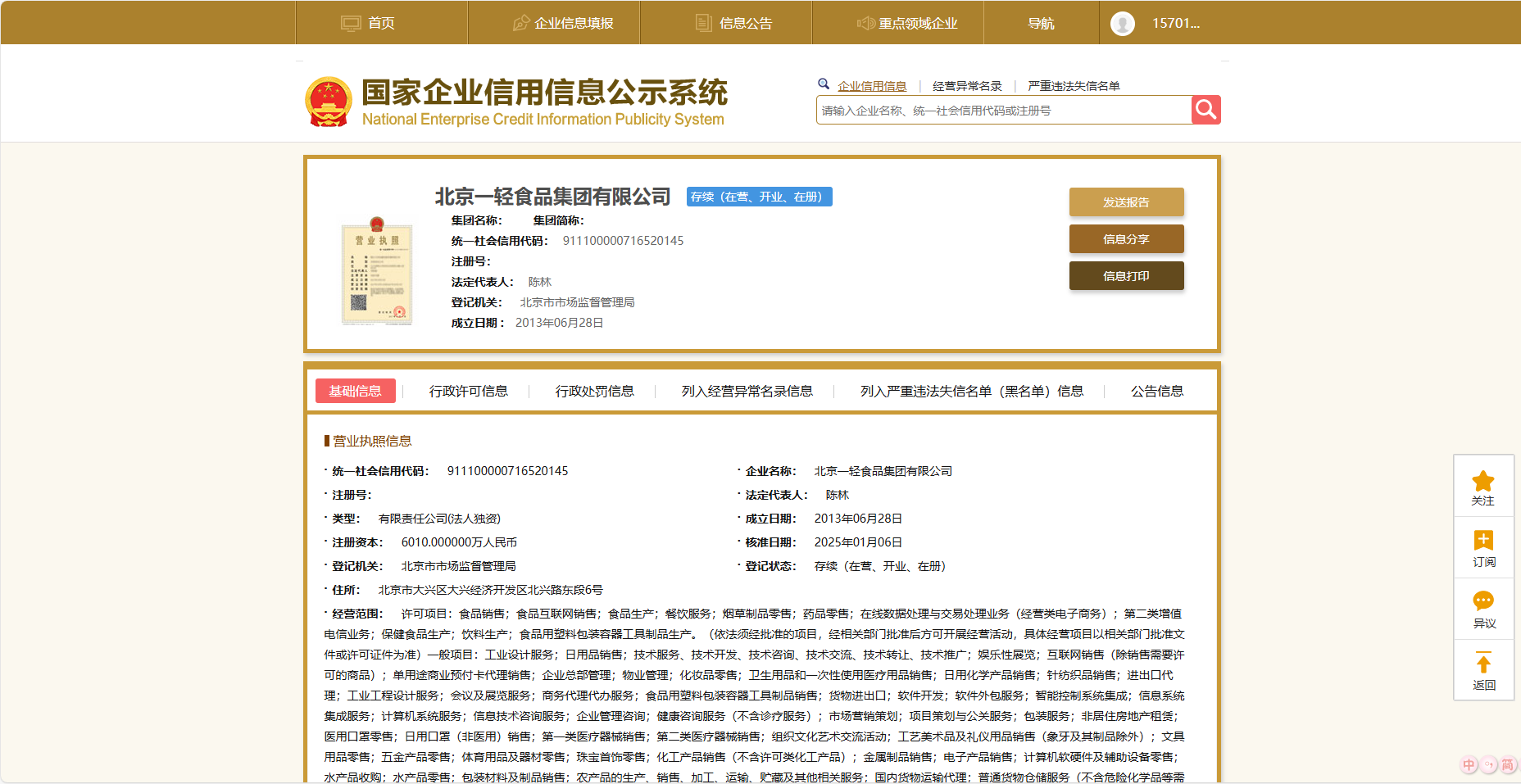This screenshot has height=784, width=1521.
Task: Click the 信息分享 button
Action: pos(1126,239)
